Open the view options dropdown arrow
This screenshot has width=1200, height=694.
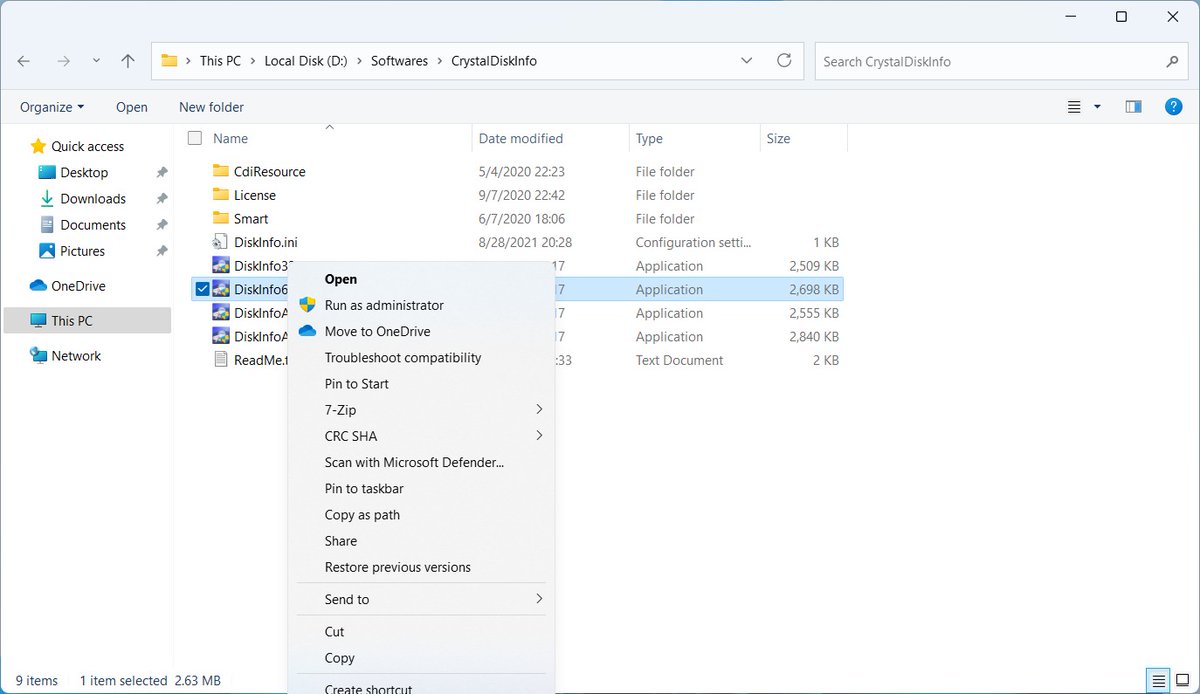(x=1097, y=107)
